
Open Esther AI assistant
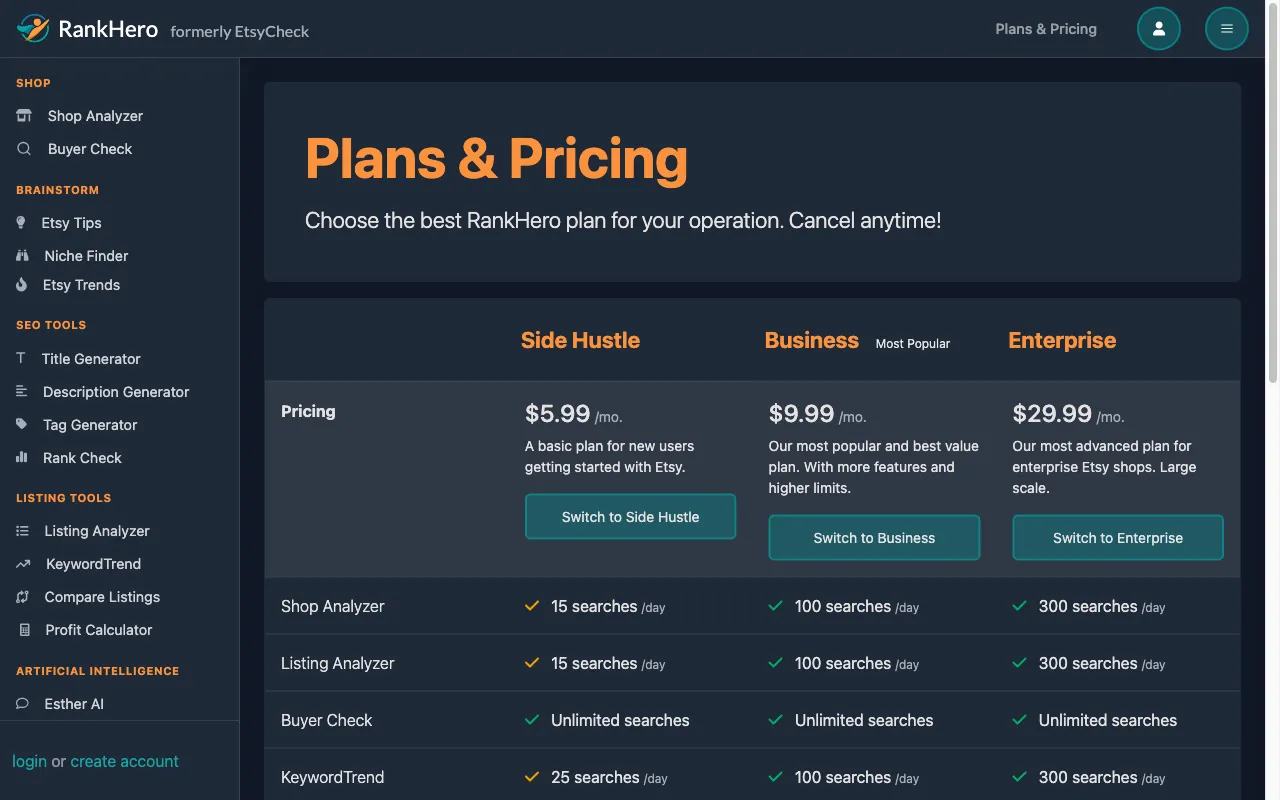[x=74, y=704]
